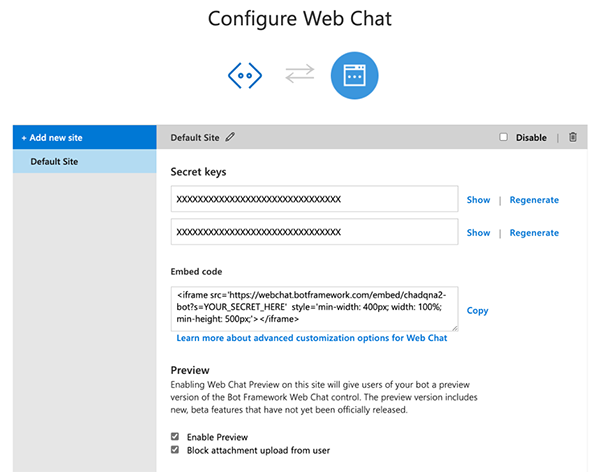Click the embed code textarea resize handle
This screenshot has width=600, height=472.
[454, 328]
